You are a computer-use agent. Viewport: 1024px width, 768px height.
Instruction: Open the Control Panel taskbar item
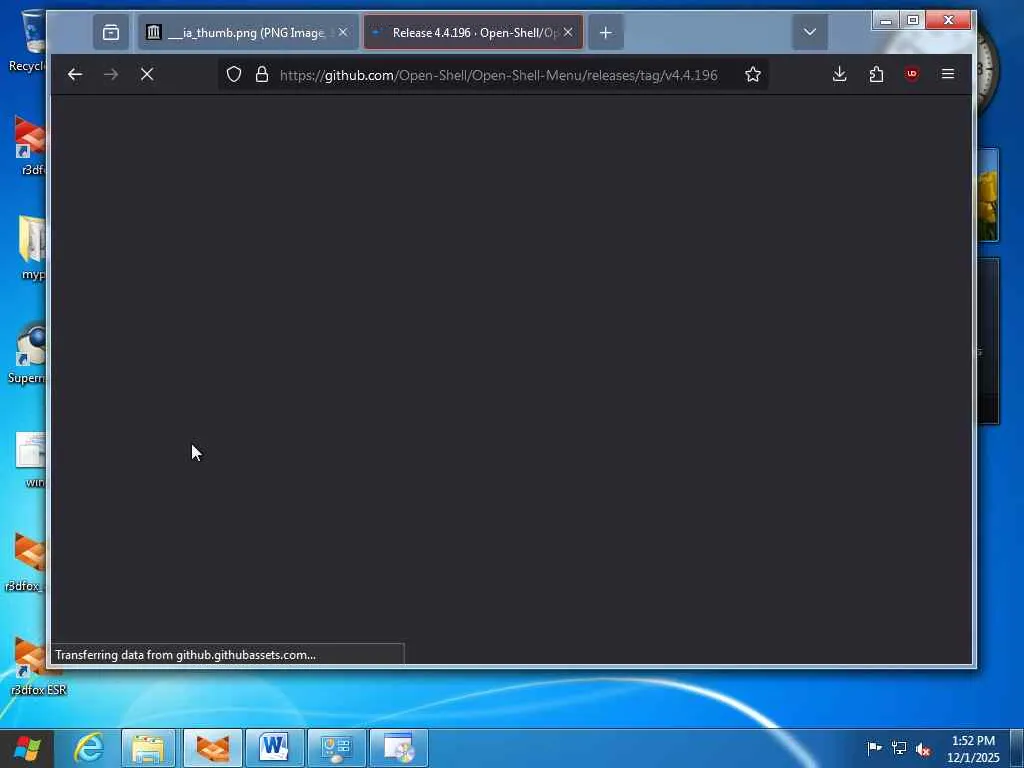point(337,748)
